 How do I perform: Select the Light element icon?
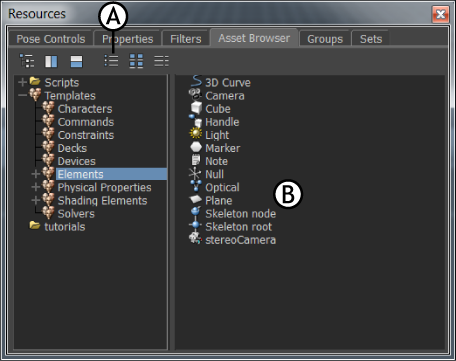pos(196,134)
